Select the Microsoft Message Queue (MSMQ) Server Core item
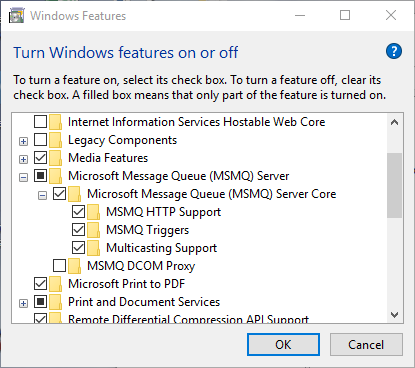The width and height of the screenshot is (415, 368). (x=212, y=194)
